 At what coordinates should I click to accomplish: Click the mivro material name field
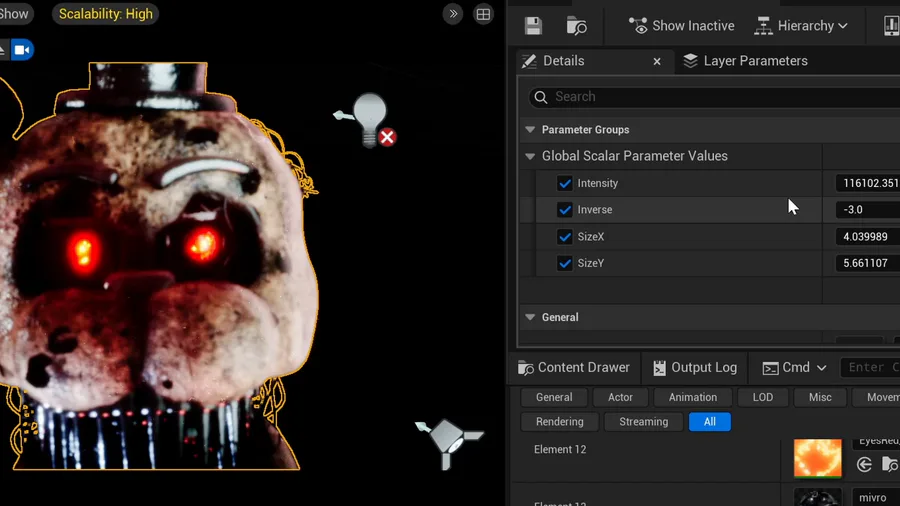[876, 497]
